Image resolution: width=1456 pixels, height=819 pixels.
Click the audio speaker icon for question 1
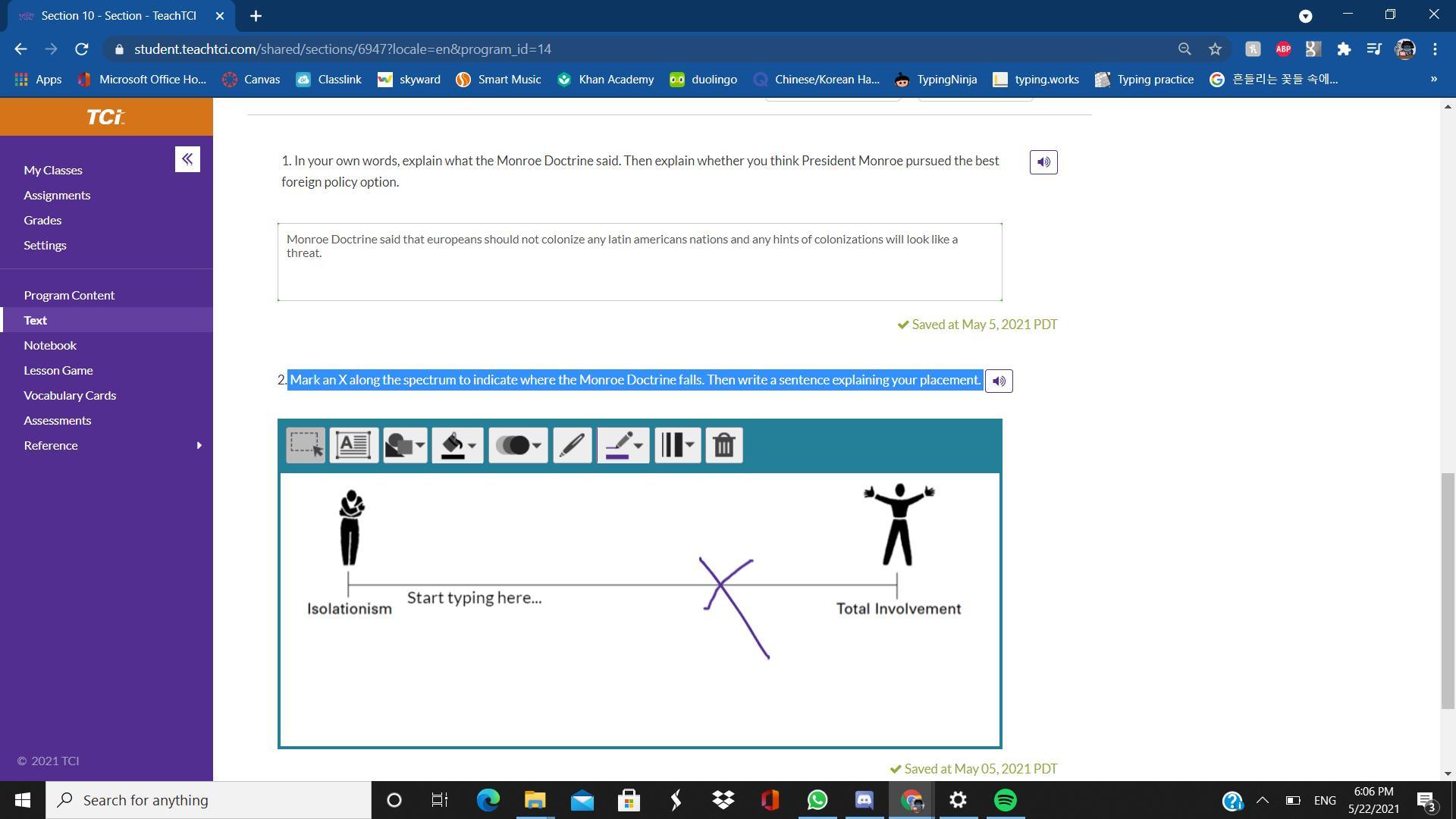coord(1043,162)
